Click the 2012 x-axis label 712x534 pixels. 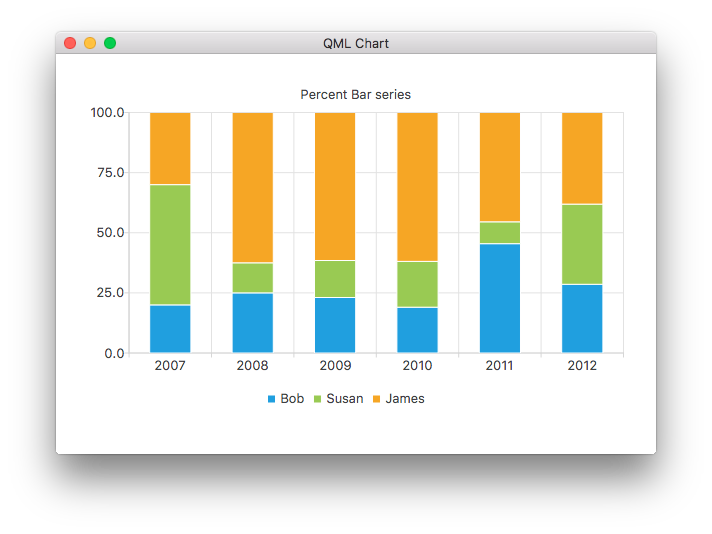pyautogui.click(x=582, y=366)
